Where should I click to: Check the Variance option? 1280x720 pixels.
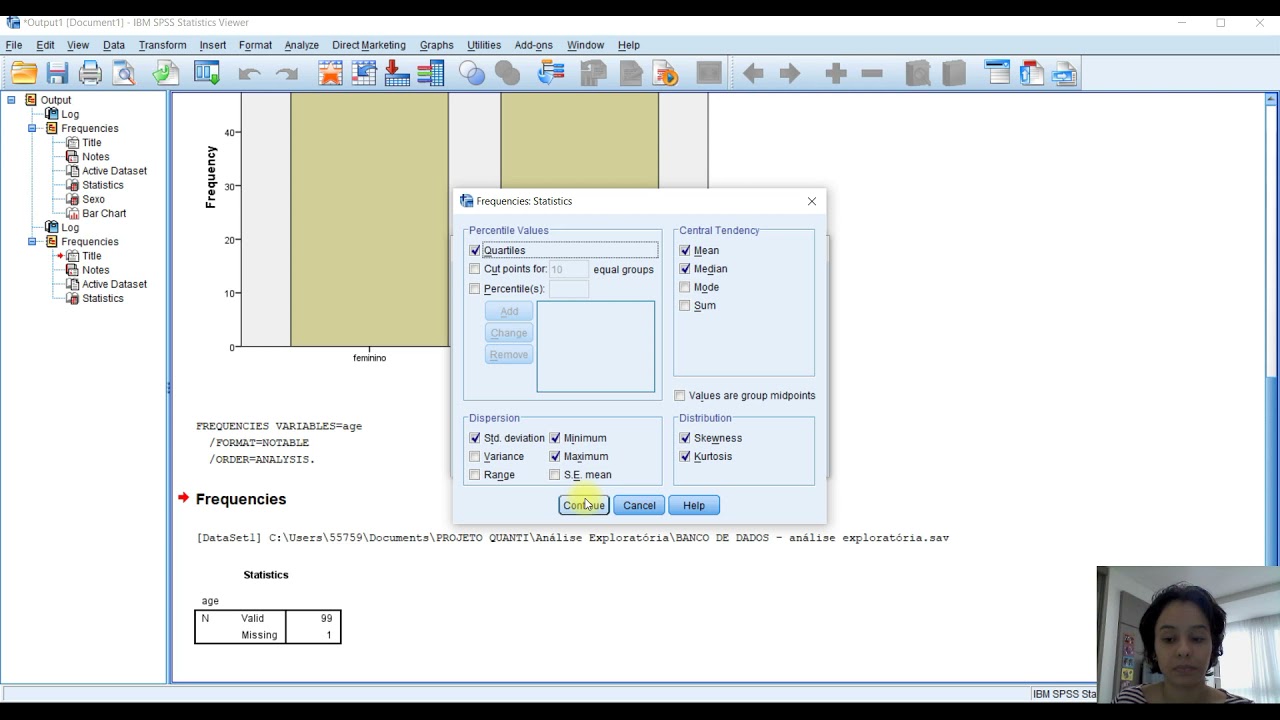475,457
